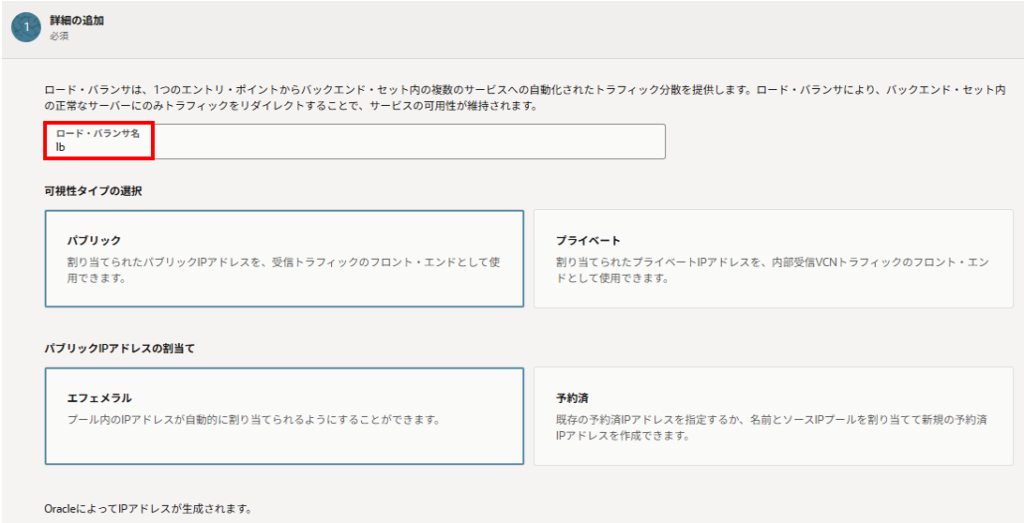Select the パブリック visibility type card
1024x523 pixels.
[284, 258]
